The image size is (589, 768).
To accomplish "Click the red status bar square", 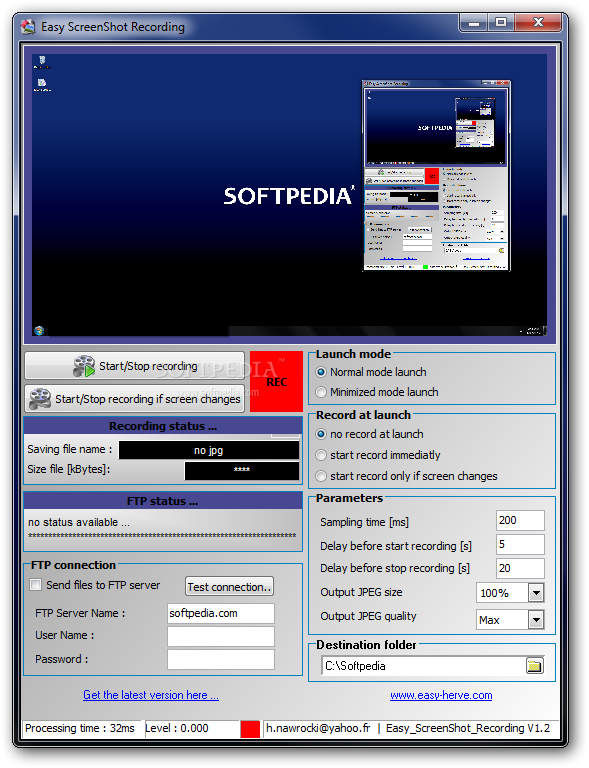I will coord(250,729).
